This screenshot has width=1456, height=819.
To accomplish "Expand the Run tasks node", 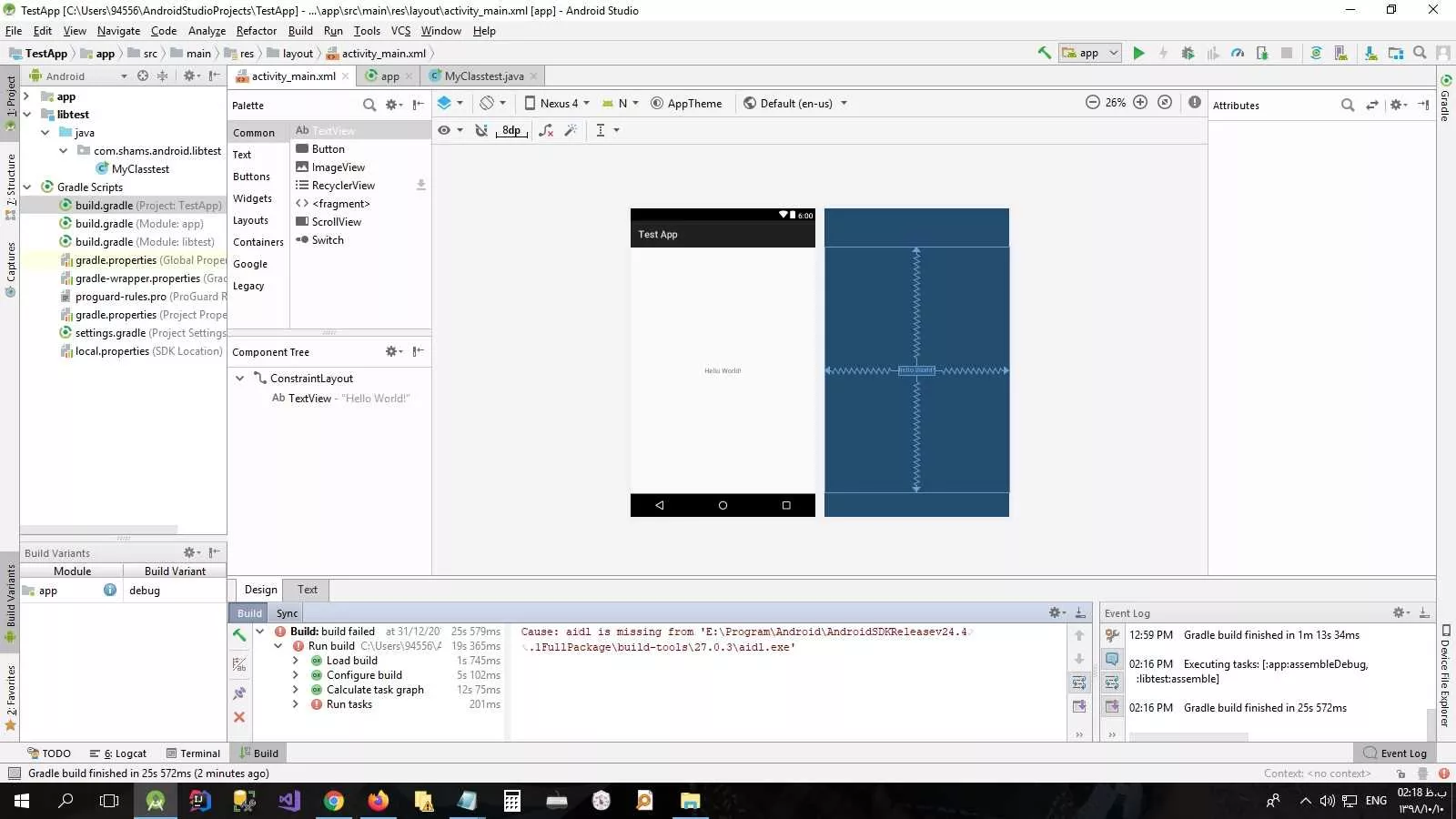I will tap(295, 704).
